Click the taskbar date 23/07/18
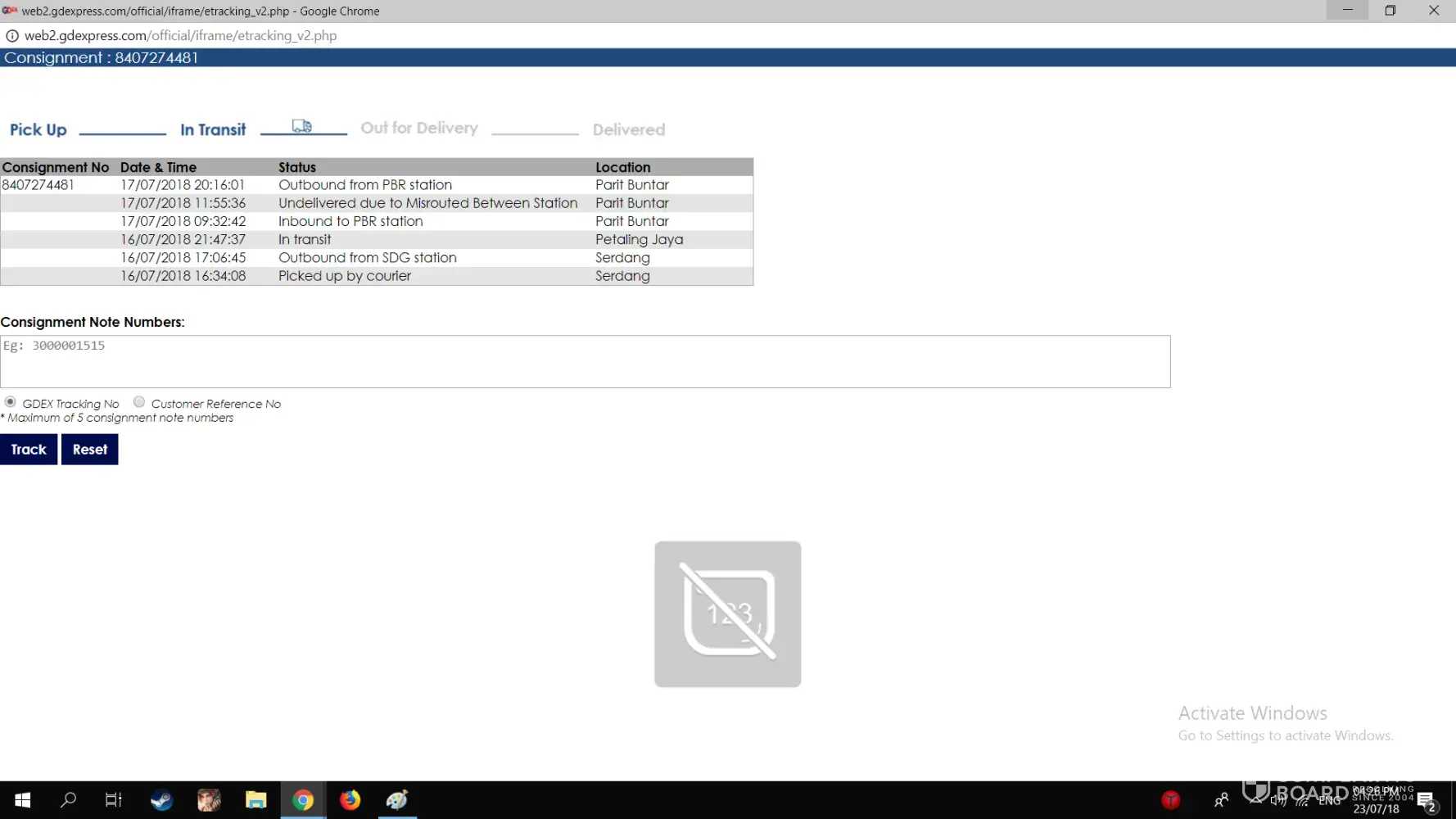The height and width of the screenshot is (819, 1456). point(1377,809)
